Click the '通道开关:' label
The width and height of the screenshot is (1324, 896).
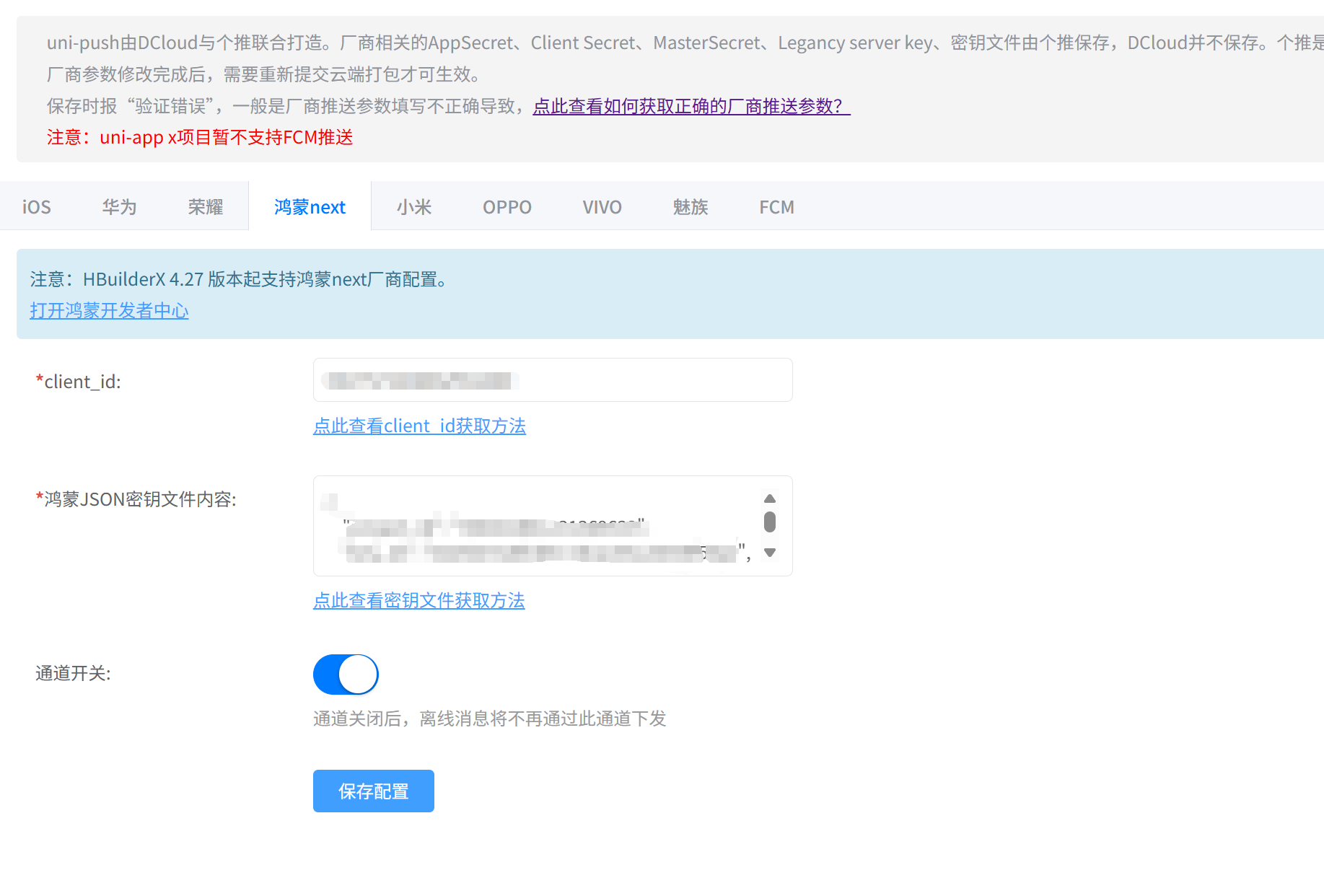pos(73,673)
